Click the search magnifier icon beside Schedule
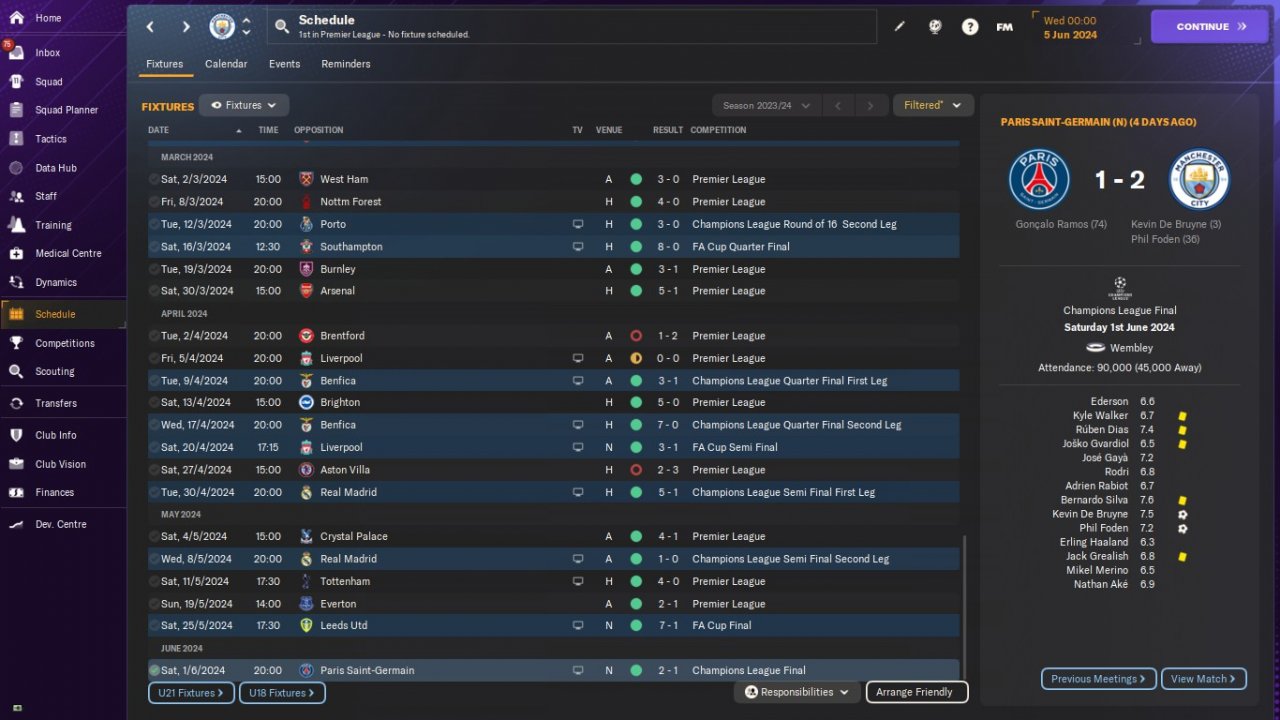 [x=282, y=27]
